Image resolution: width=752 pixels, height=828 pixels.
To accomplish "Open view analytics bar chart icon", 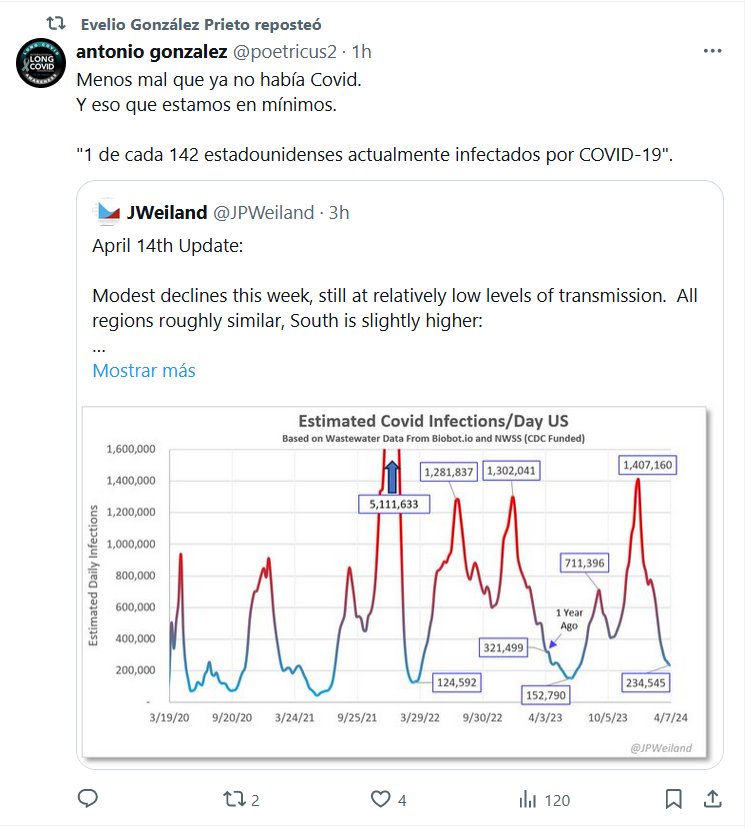I will coord(527,799).
